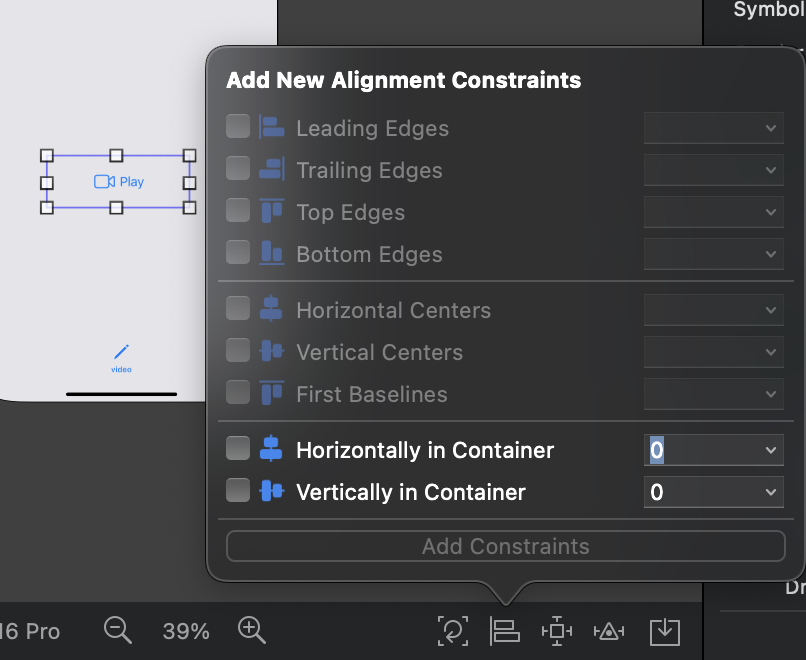Click the zoom in magnifier icon
The width and height of the screenshot is (806, 660).
[x=252, y=630]
